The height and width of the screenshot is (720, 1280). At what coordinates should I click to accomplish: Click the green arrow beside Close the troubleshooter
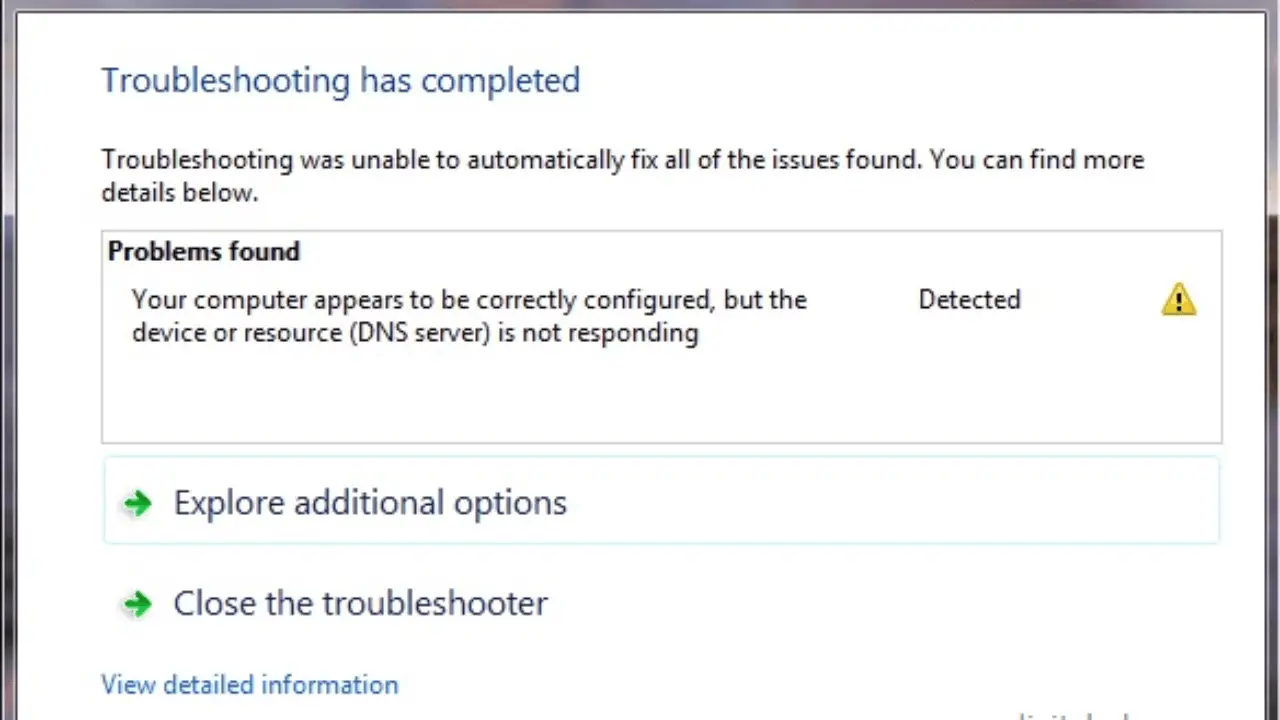click(138, 604)
